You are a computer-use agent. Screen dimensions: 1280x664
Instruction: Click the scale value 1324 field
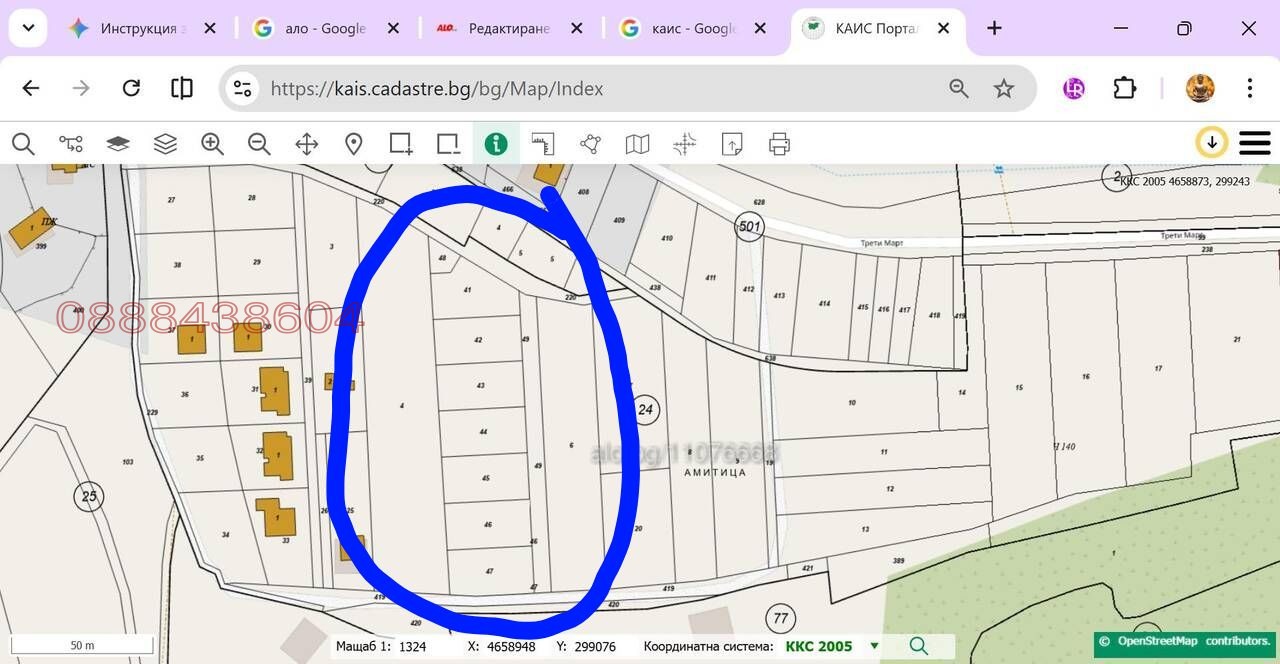(x=412, y=647)
